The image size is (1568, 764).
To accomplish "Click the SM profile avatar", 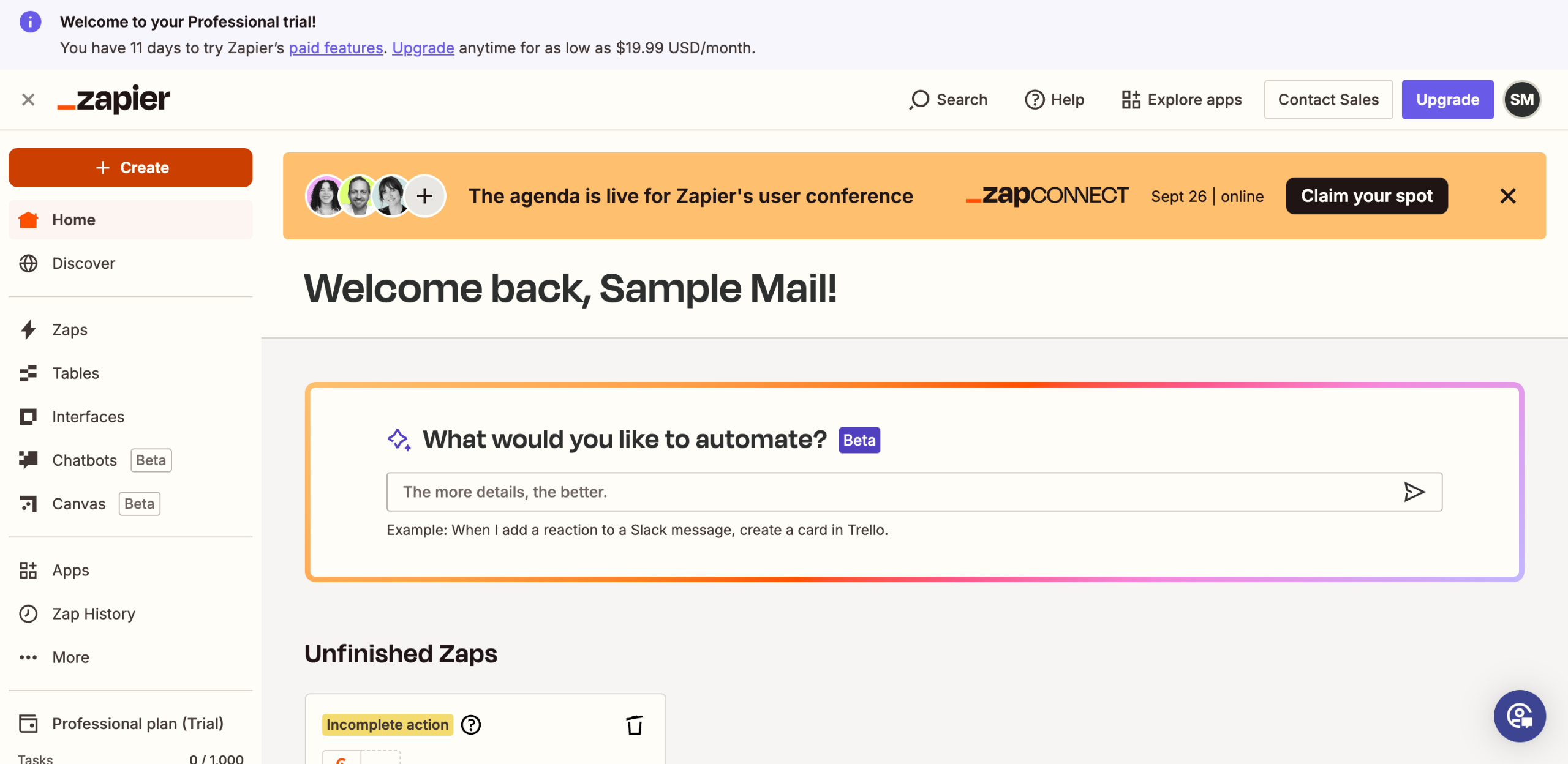I will point(1521,100).
